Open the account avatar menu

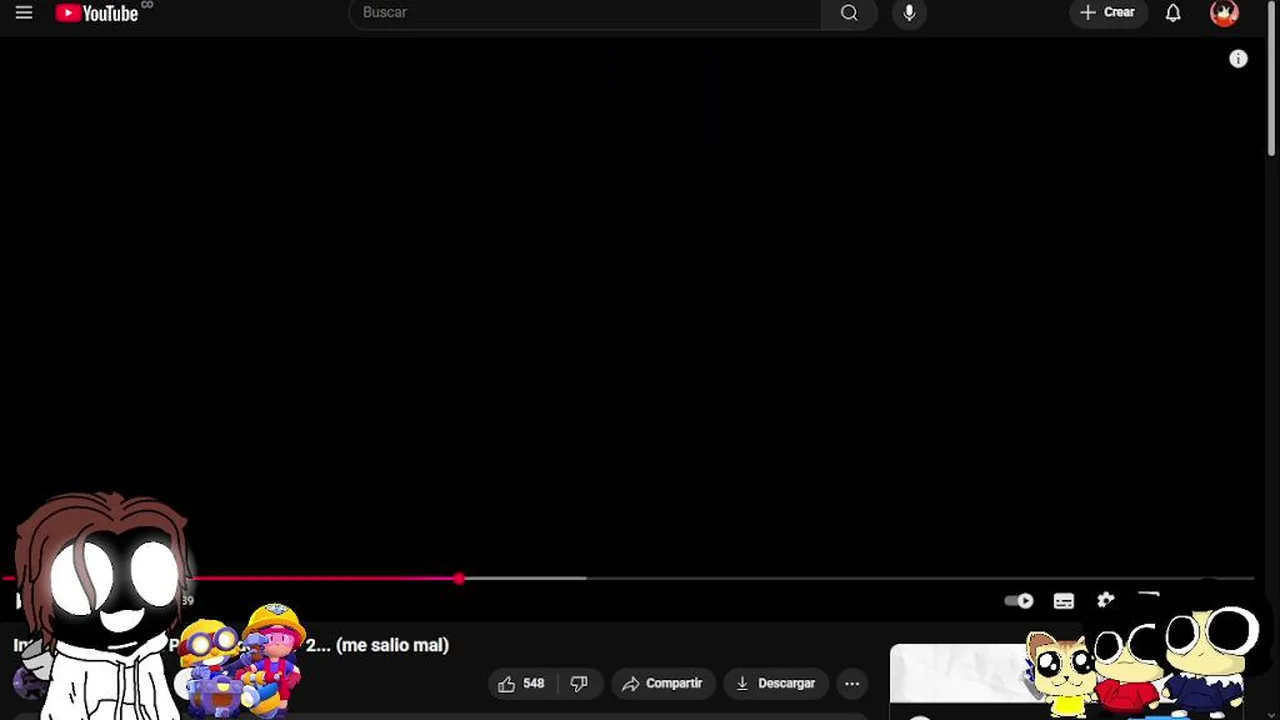[1224, 13]
